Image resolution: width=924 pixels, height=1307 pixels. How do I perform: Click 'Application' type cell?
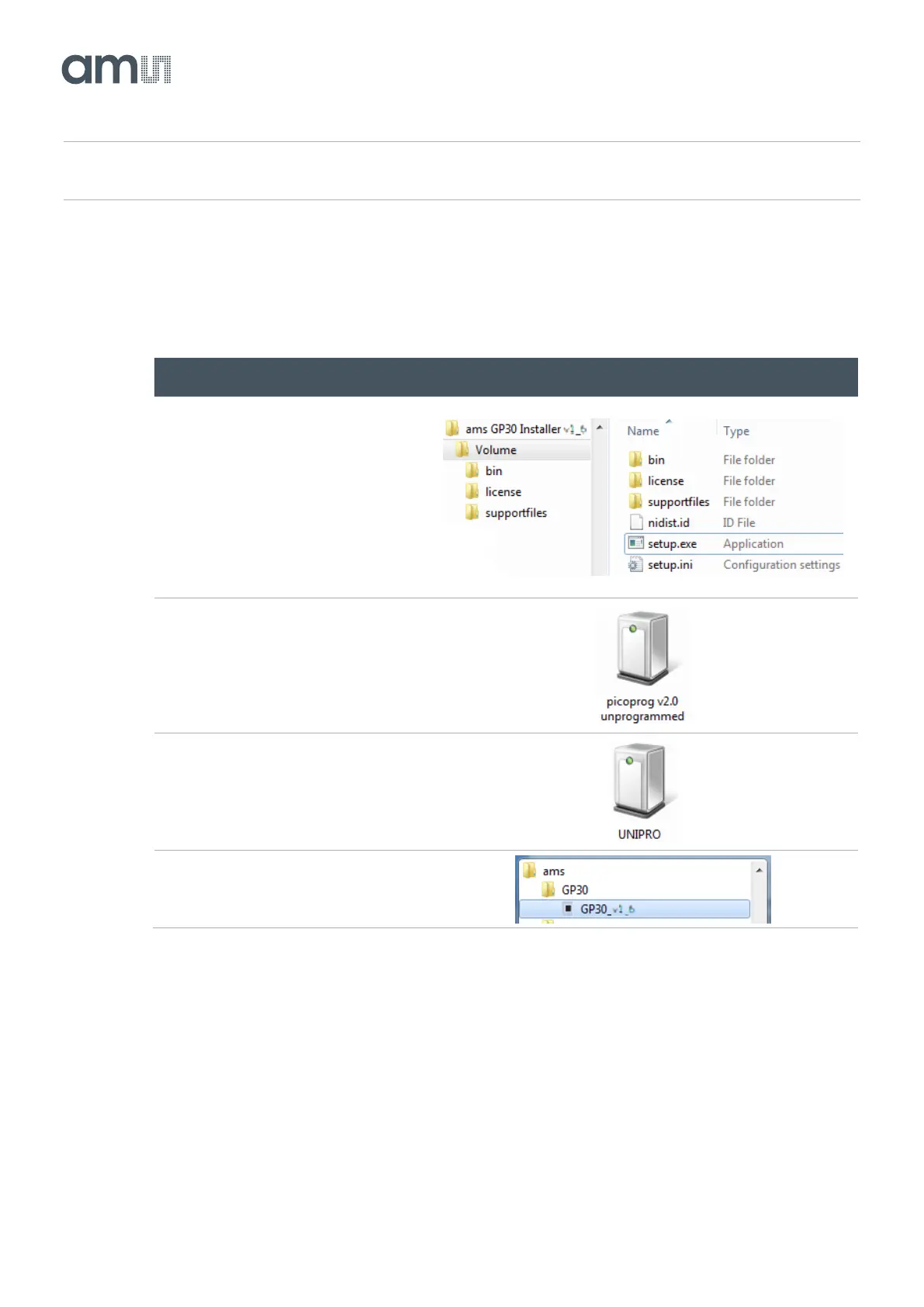pos(753,544)
